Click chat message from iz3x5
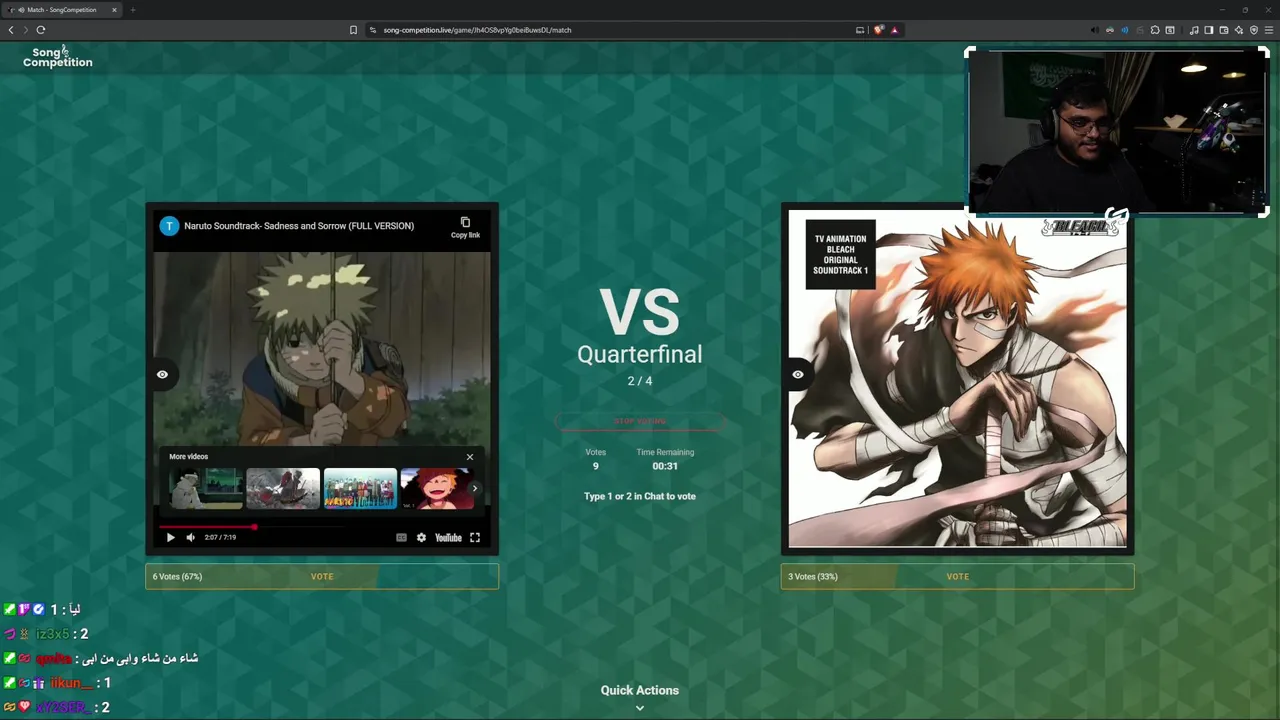Viewport: 1280px width, 720px height. [x=46, y=634]
